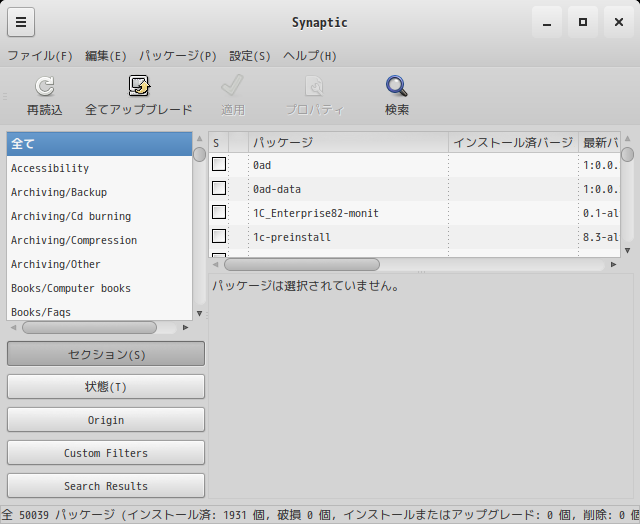Click the section list horizontal scrollbar thumb

coord(89,327)
